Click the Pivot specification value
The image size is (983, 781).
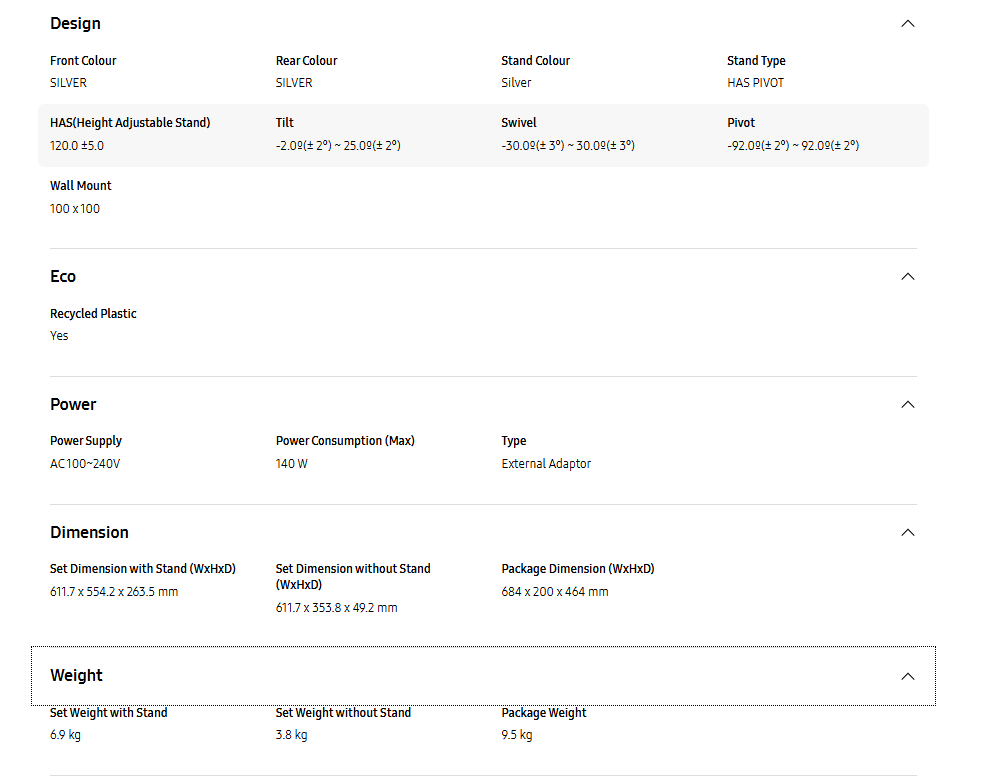792,146
